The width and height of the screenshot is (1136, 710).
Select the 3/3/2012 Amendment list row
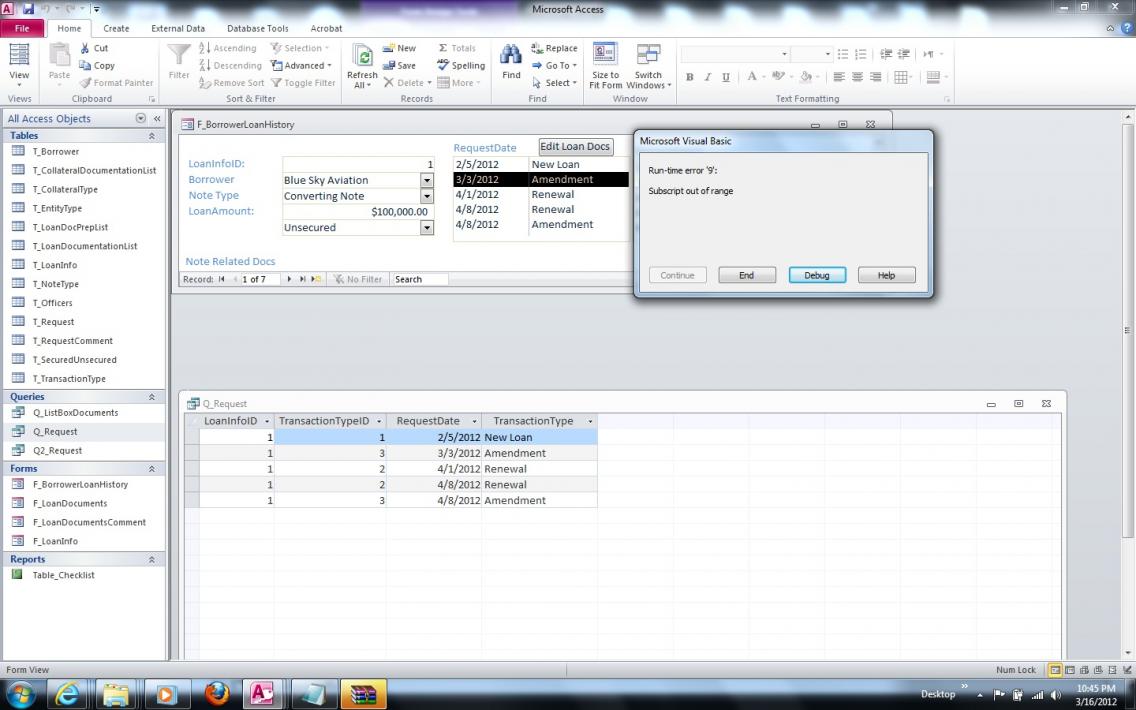tap(541, 180)
